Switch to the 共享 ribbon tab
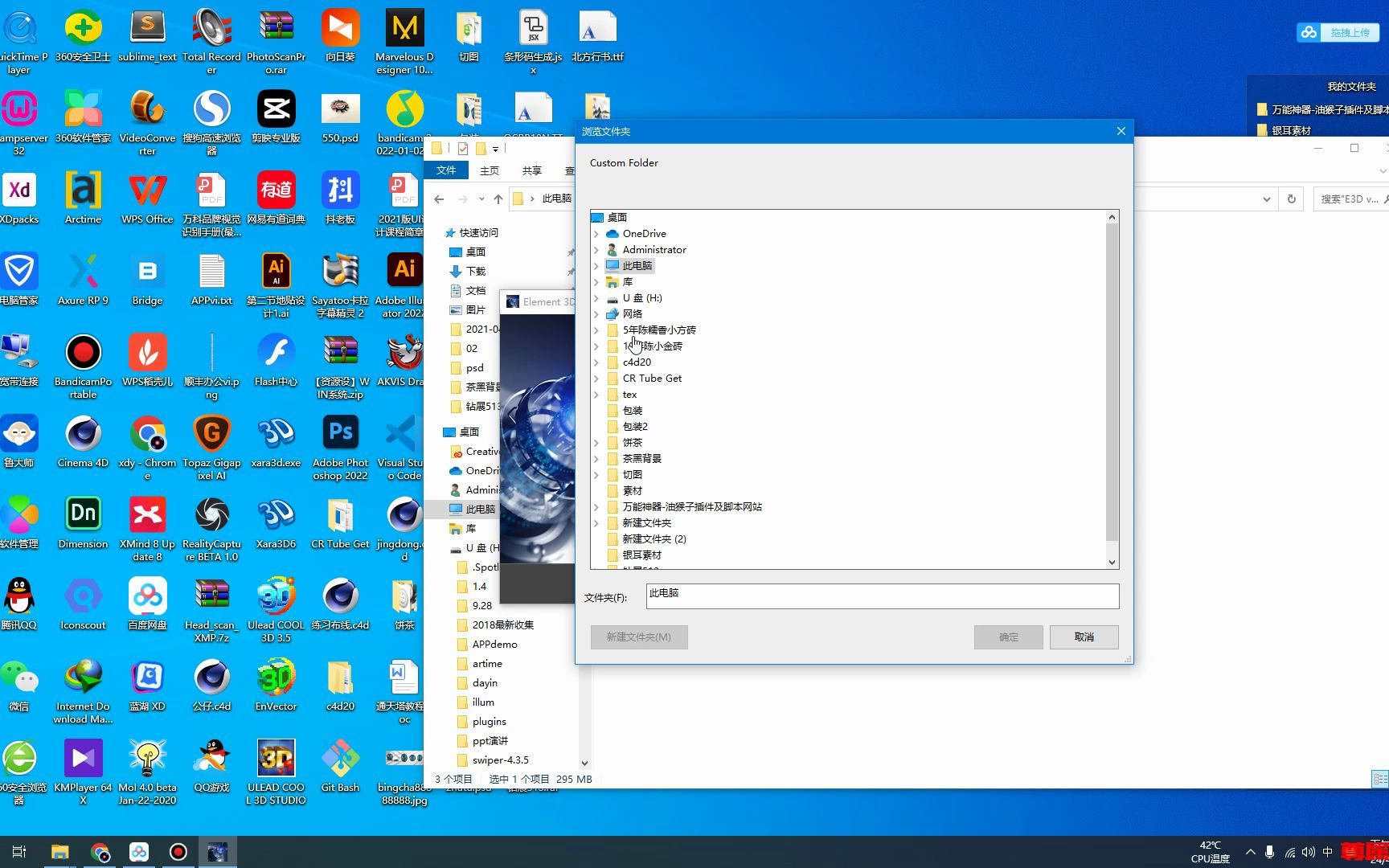 (x=531, y=170)
